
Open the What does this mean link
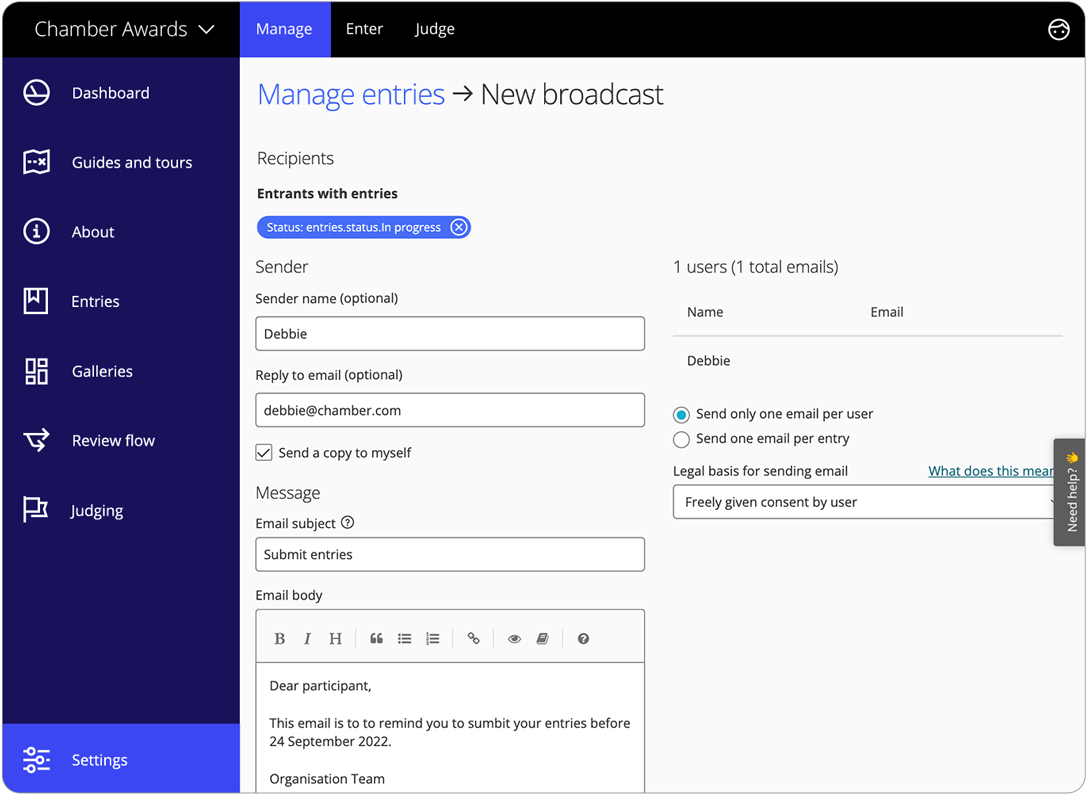(x=990, y=471)
